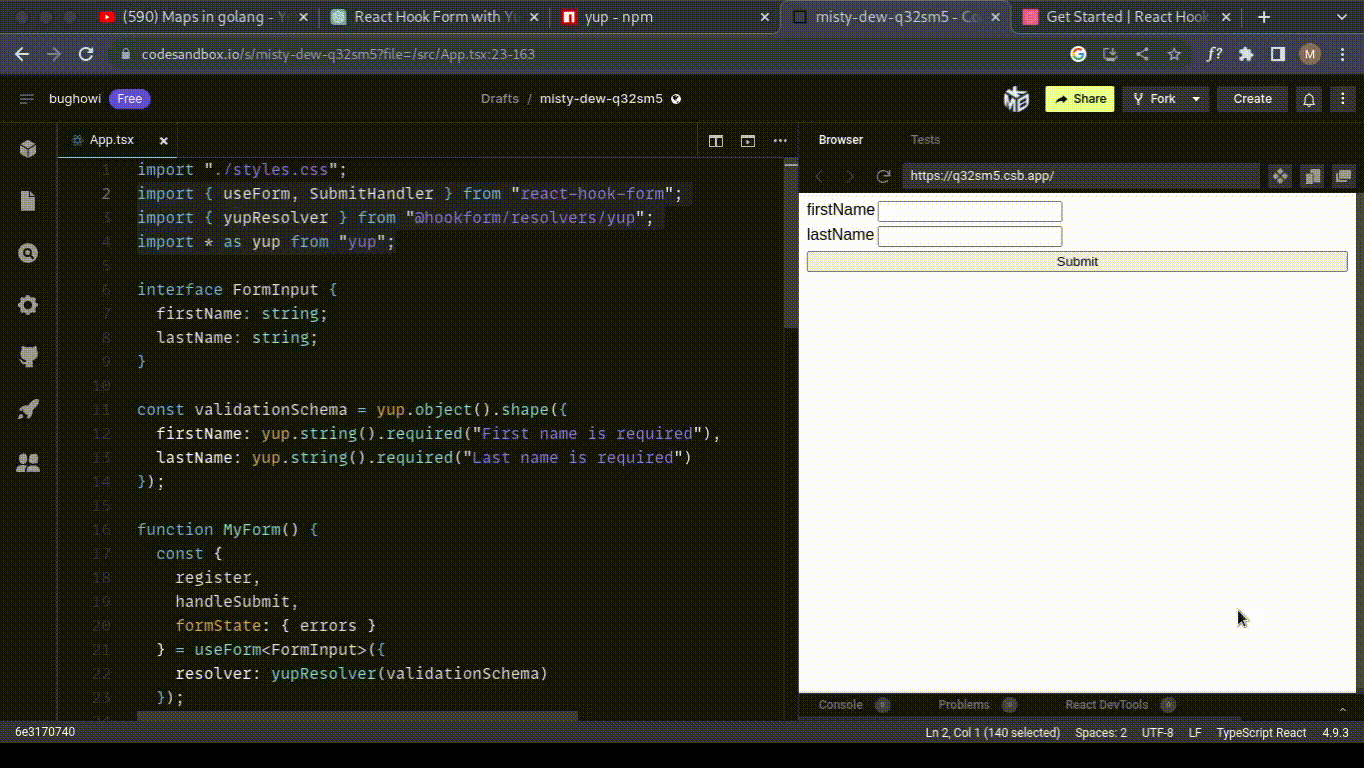Image resolution: width=1364 pixels, height=768 pixels.
Task: Click the split editor layout icon
Action: [716, 141]
